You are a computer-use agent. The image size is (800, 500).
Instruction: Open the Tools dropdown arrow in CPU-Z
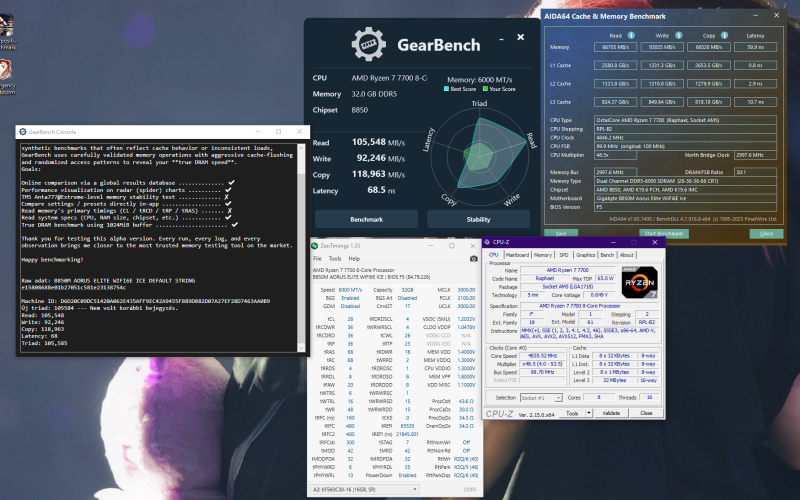(x=589, y=413)
